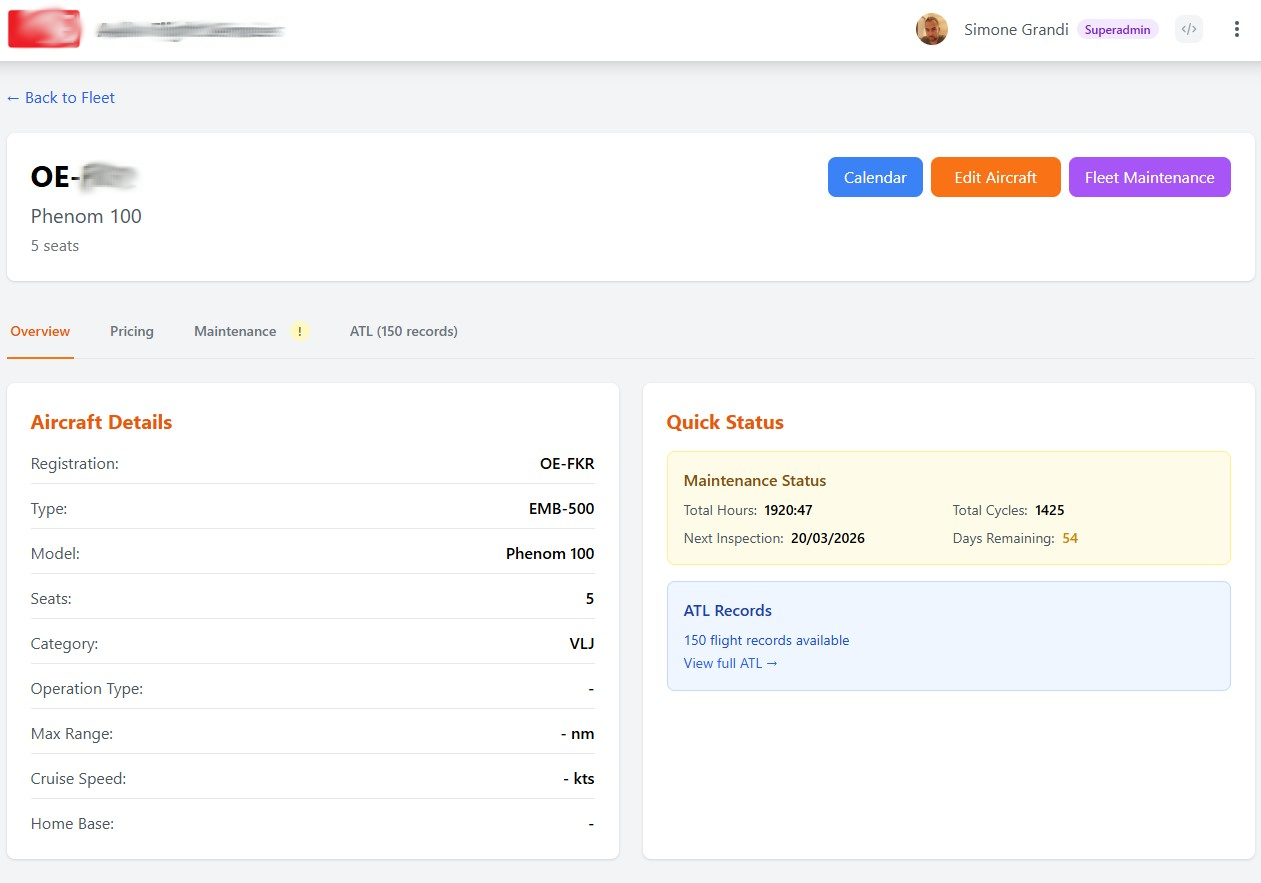The height and width of the screenshot is (883, 1261).
Task: Click the ATL Records card heading
Action: click(x=727, y=611)
